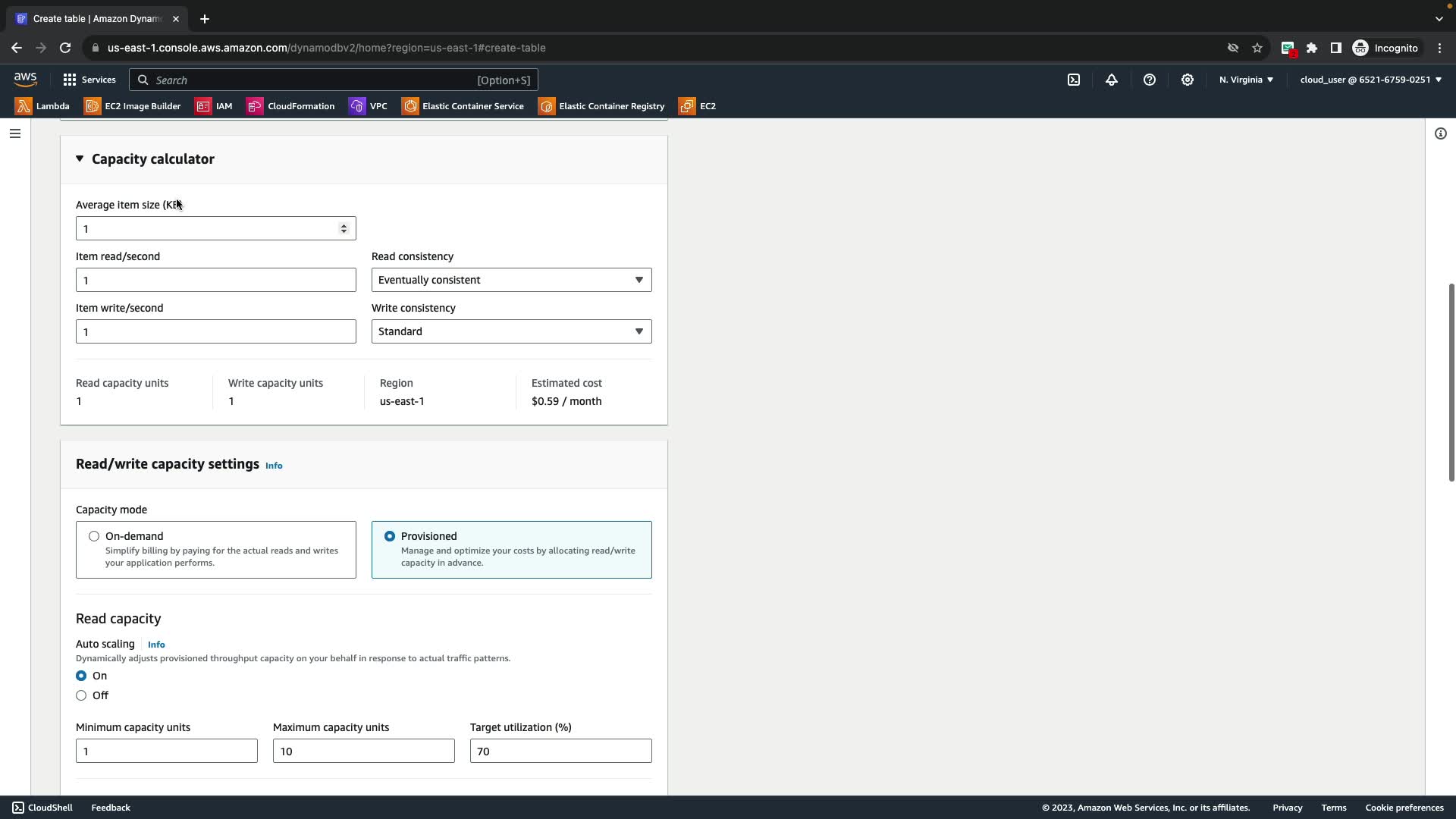Open the side navigation hamburger menu
The image size is (1456, 819).
(x=14, y=133)
